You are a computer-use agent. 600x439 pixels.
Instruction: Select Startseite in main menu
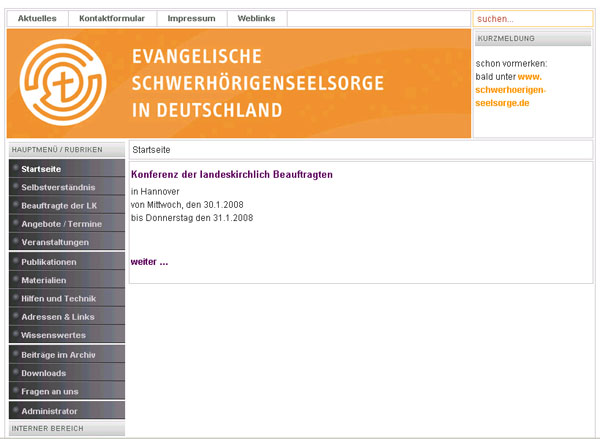pyautogui.click(x=41, y=169)
